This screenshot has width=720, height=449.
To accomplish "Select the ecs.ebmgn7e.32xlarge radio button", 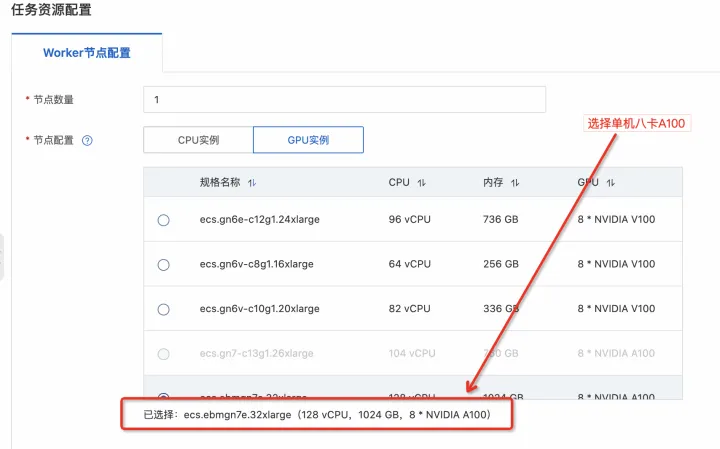I will [163, 396].
